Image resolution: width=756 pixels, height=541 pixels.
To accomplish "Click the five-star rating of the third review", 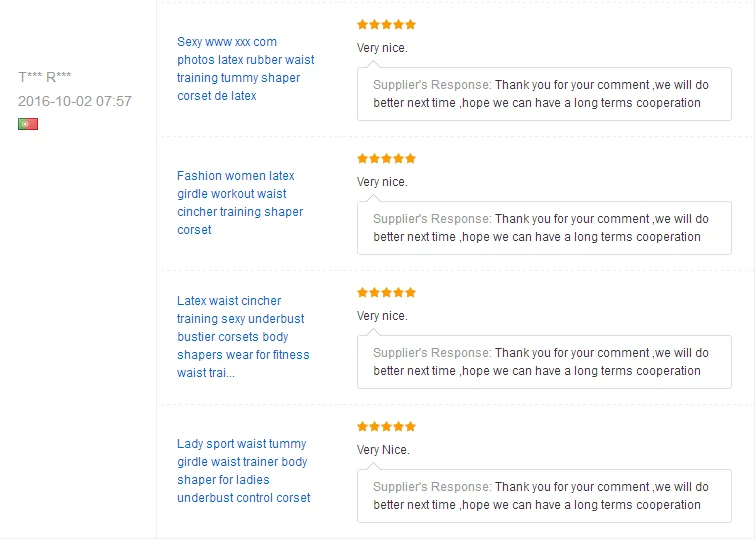I will coord(386,293).
